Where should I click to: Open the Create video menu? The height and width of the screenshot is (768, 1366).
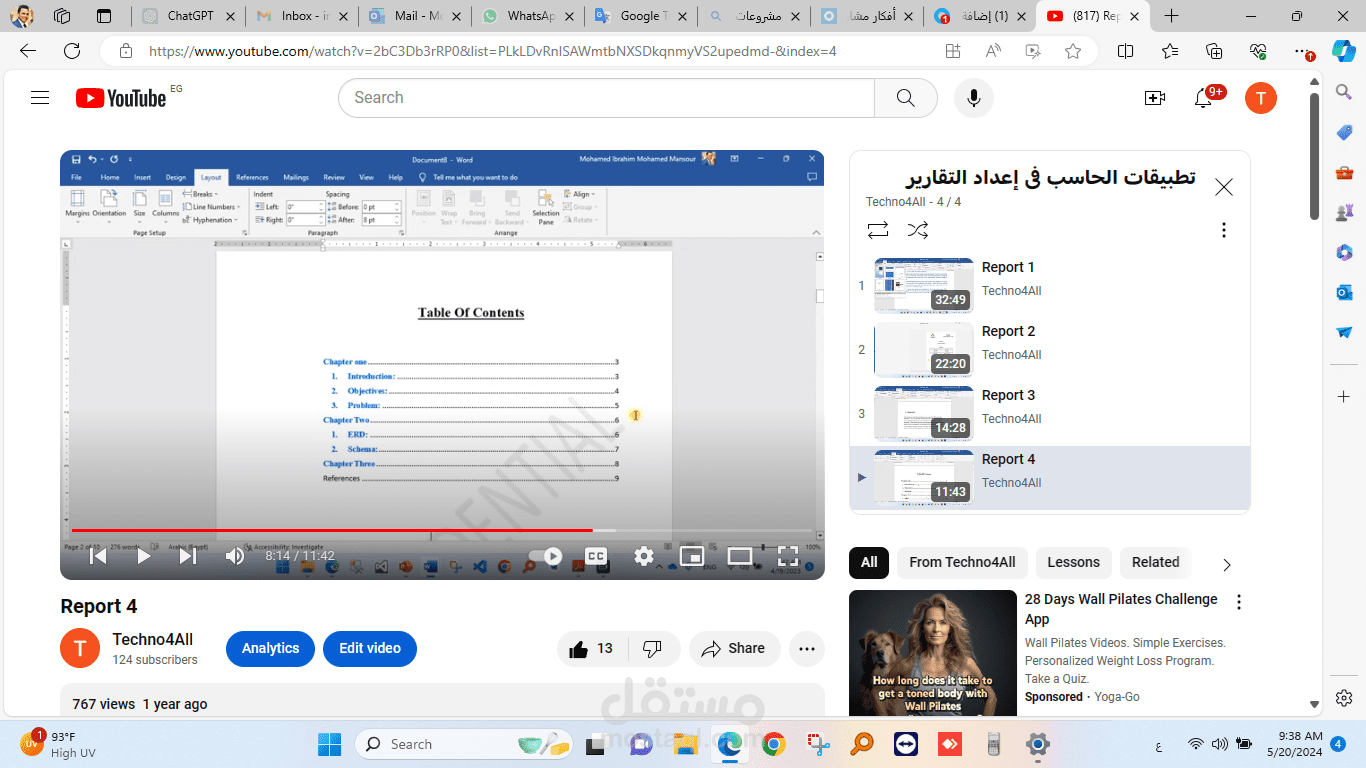click(1155, 98)
